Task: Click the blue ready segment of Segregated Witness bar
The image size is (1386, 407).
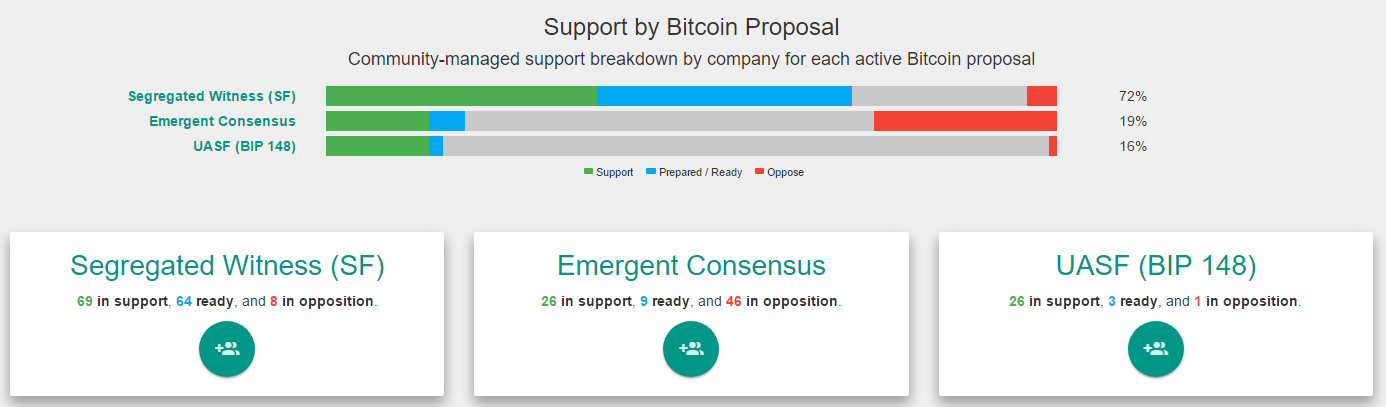Action: tap(725, 96)
